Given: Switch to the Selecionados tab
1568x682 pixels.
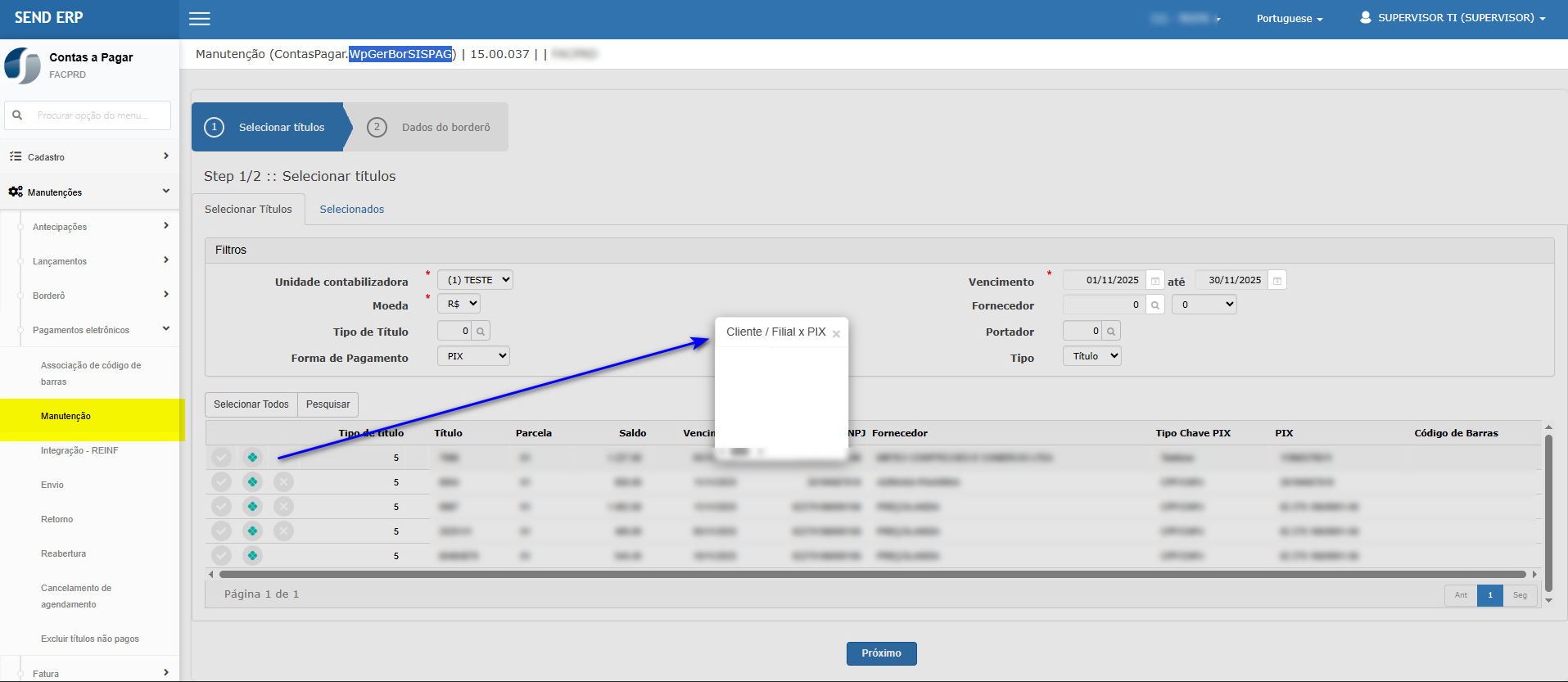Looking at the screenshot, I should pyautogui.click(x=351, y=210).
